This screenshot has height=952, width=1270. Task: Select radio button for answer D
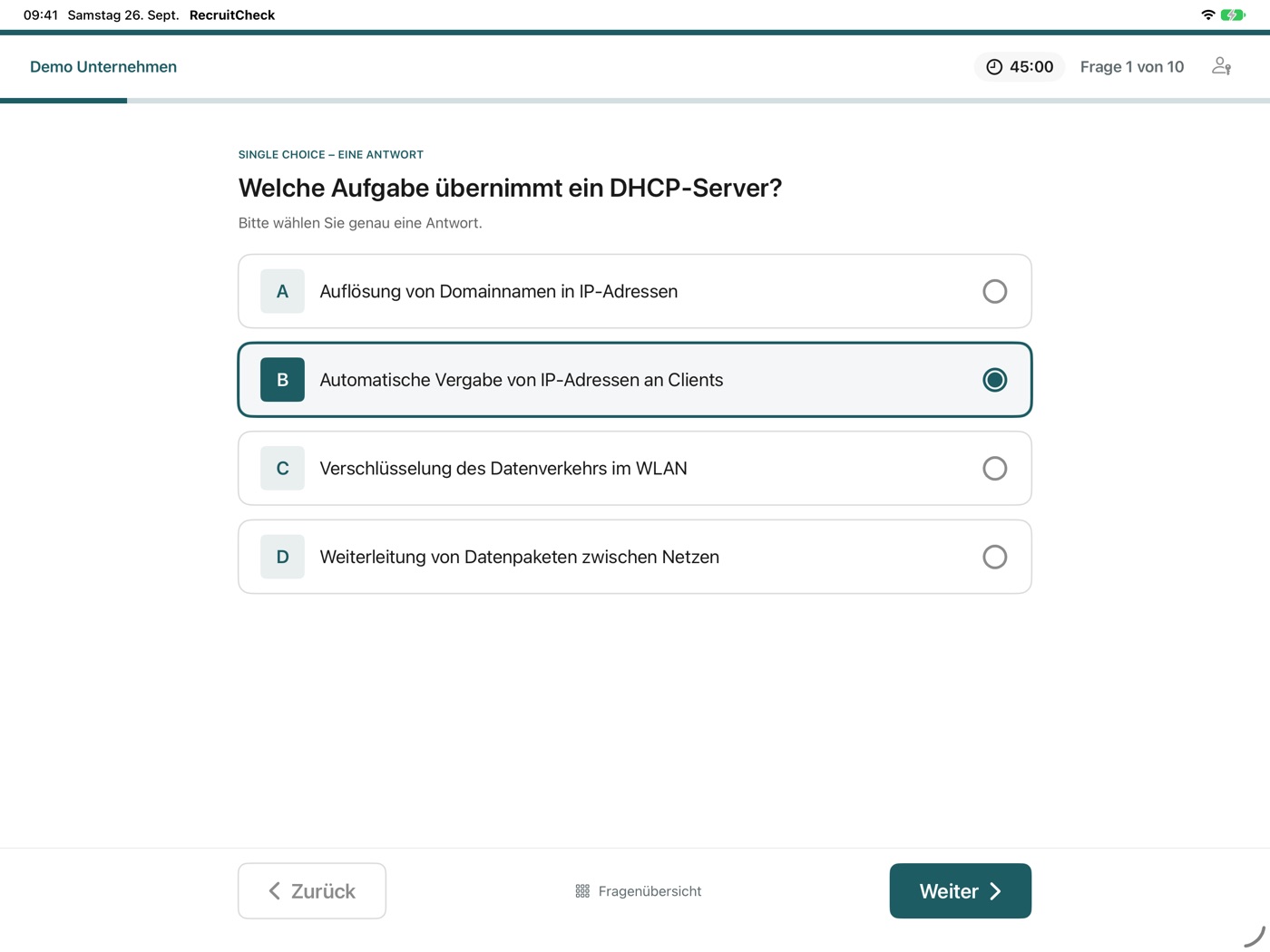(994, 557)
